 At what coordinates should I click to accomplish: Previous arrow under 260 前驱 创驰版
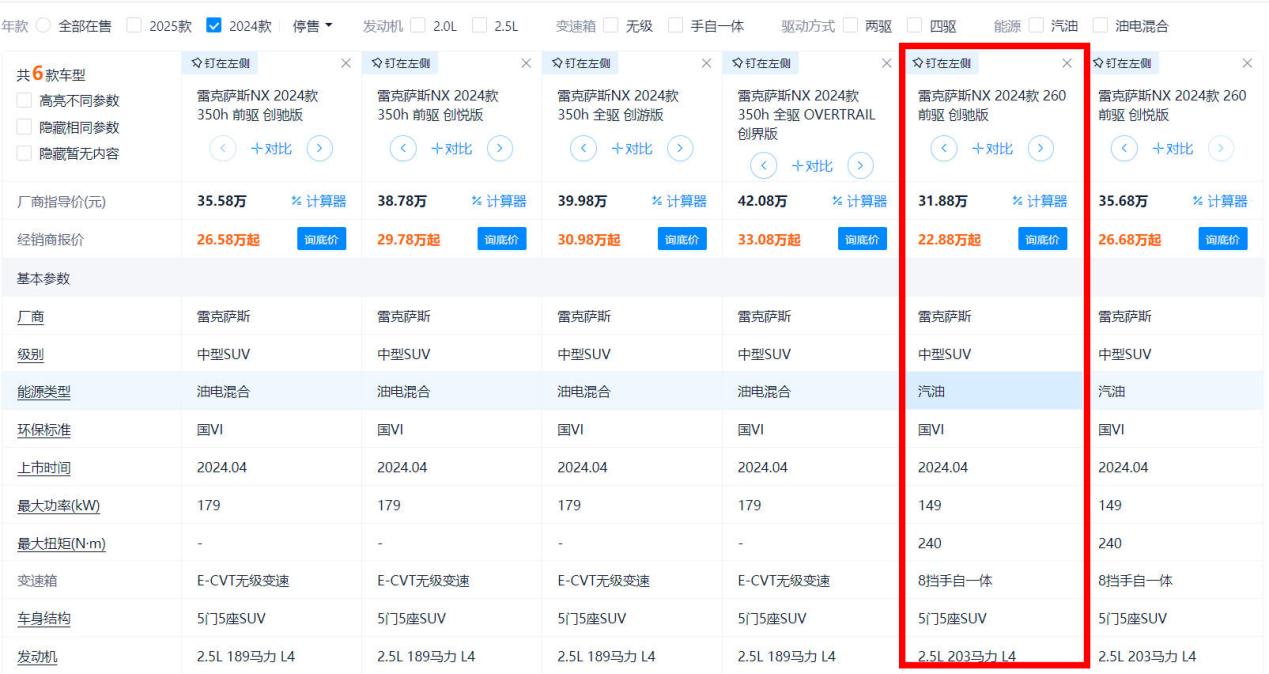pos(943,148)
